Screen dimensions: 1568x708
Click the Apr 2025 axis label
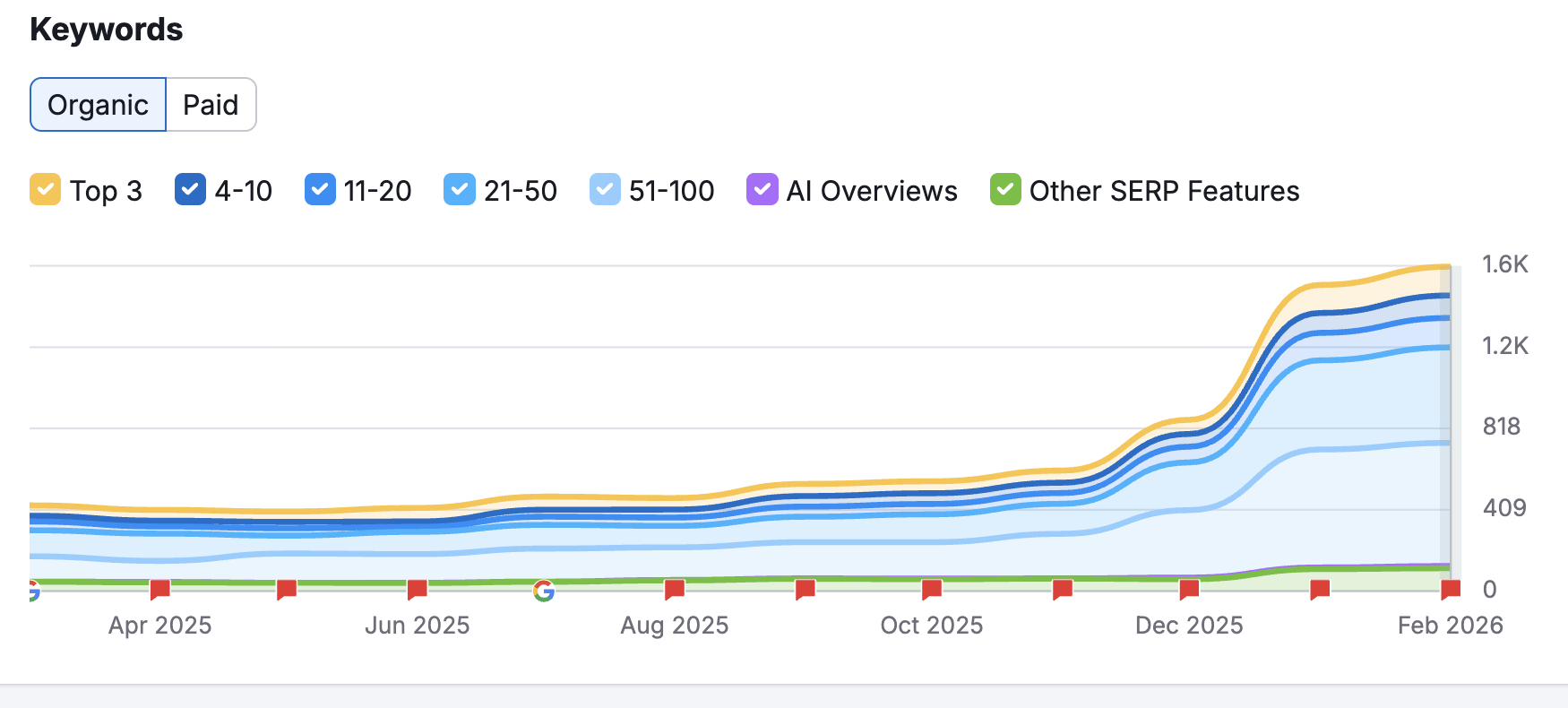pyautogui.click(x=160, y=626)
